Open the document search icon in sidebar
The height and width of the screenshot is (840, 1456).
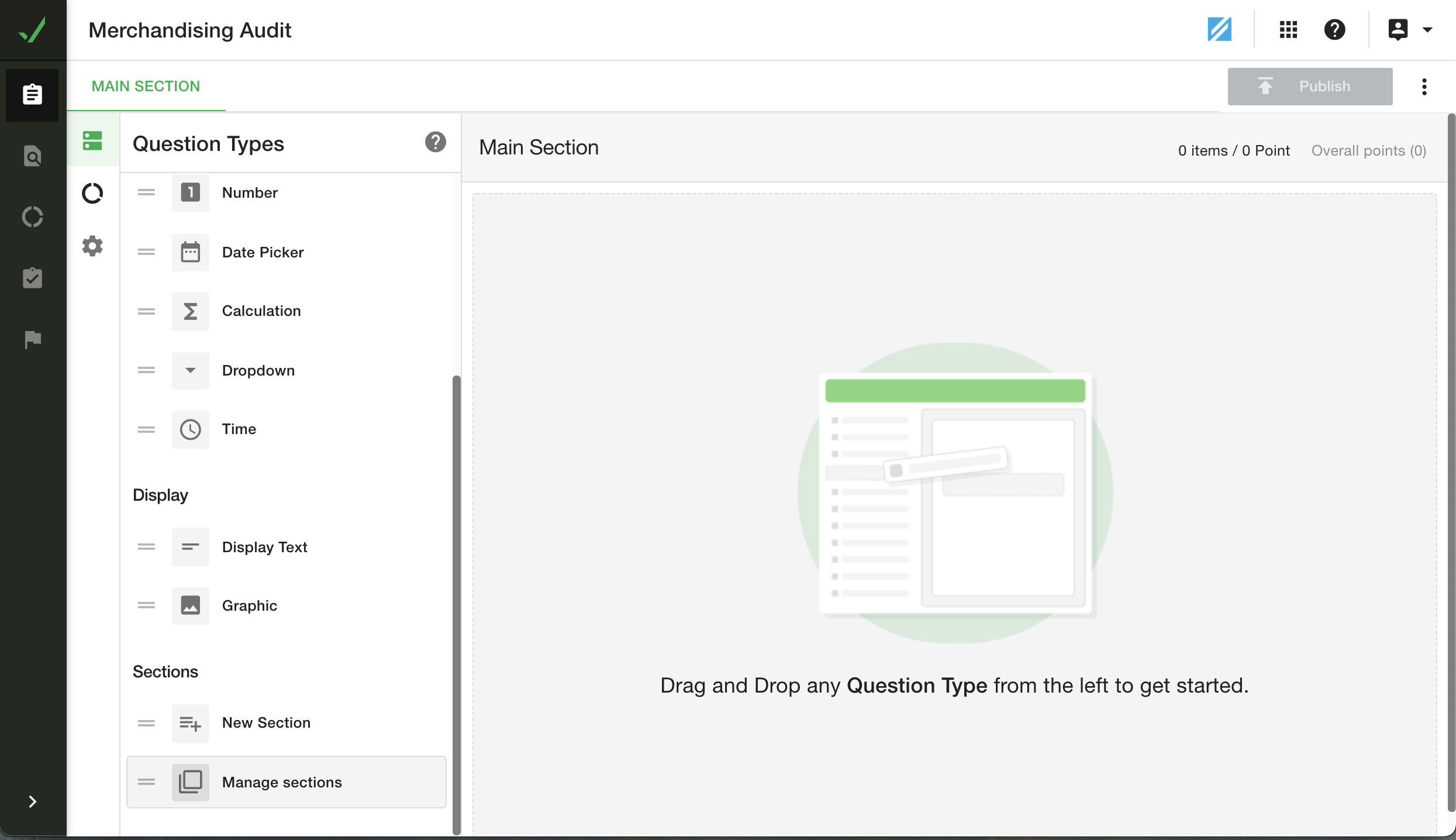coord(32,156)
